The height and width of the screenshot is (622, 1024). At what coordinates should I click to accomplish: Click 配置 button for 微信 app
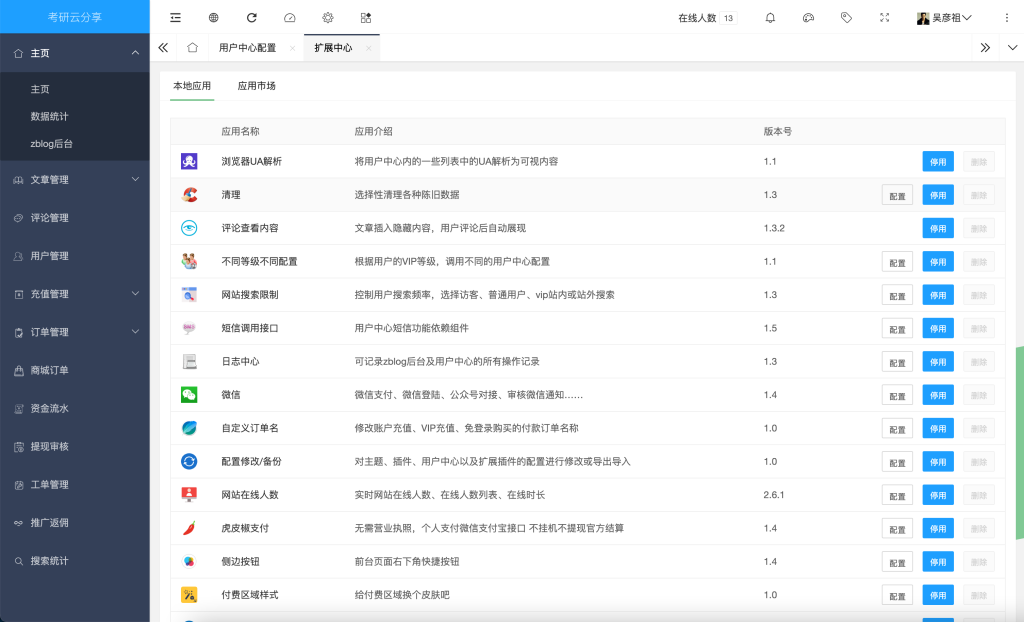(x=897, y=395)
